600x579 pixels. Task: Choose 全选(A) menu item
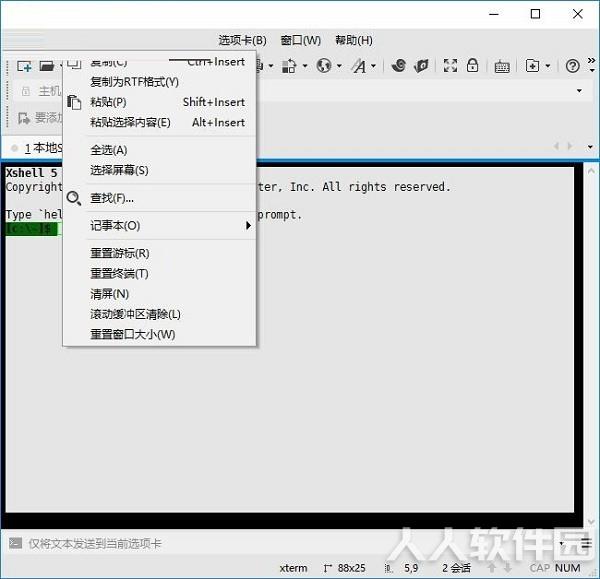(x=160, y=150)
